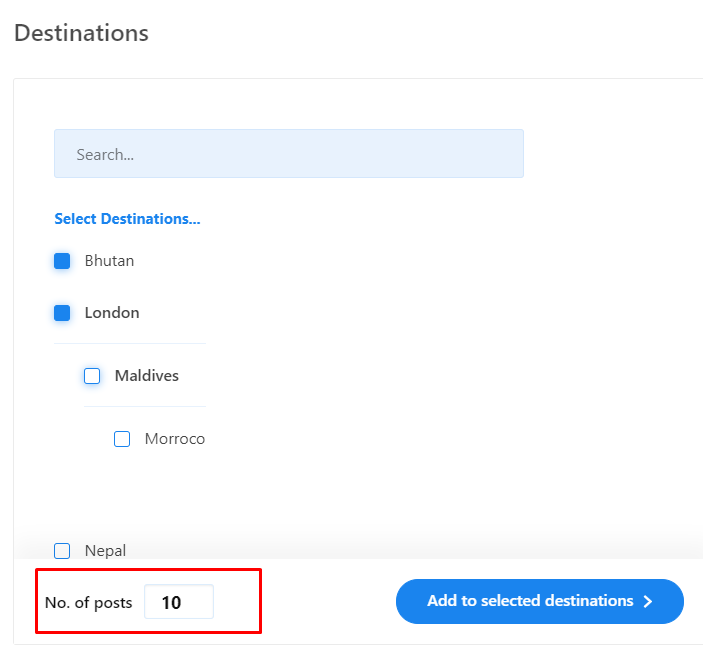Select the Maldives destination label
The height and width of the screenshot is (652, 703).
[x=147, y=376]
